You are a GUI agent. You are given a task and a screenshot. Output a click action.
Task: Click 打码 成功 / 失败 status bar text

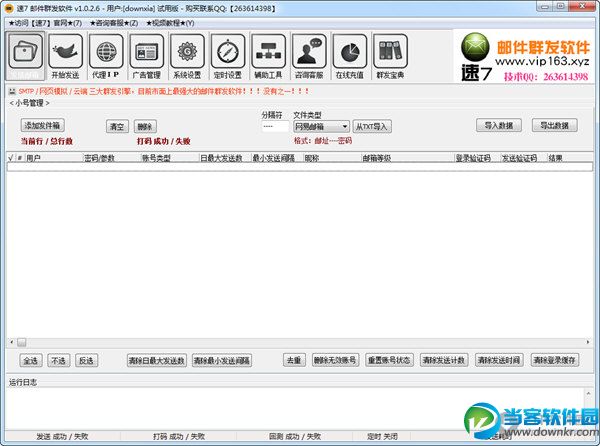tap(179, 436)
